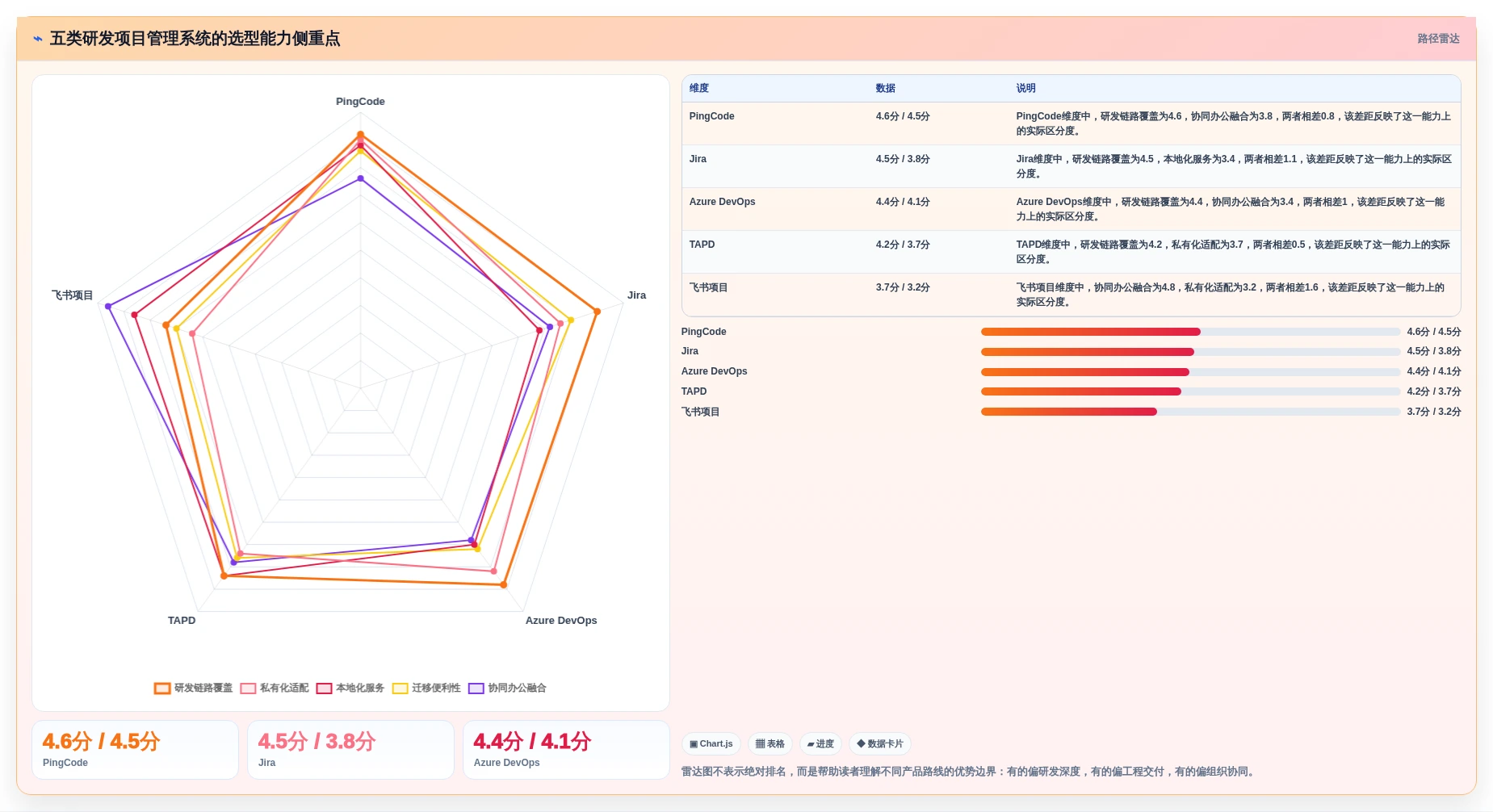Click the TAPD progress bar
Image resolution: width=1493 pixels, height=812 pixels.
pos(1190,391)
